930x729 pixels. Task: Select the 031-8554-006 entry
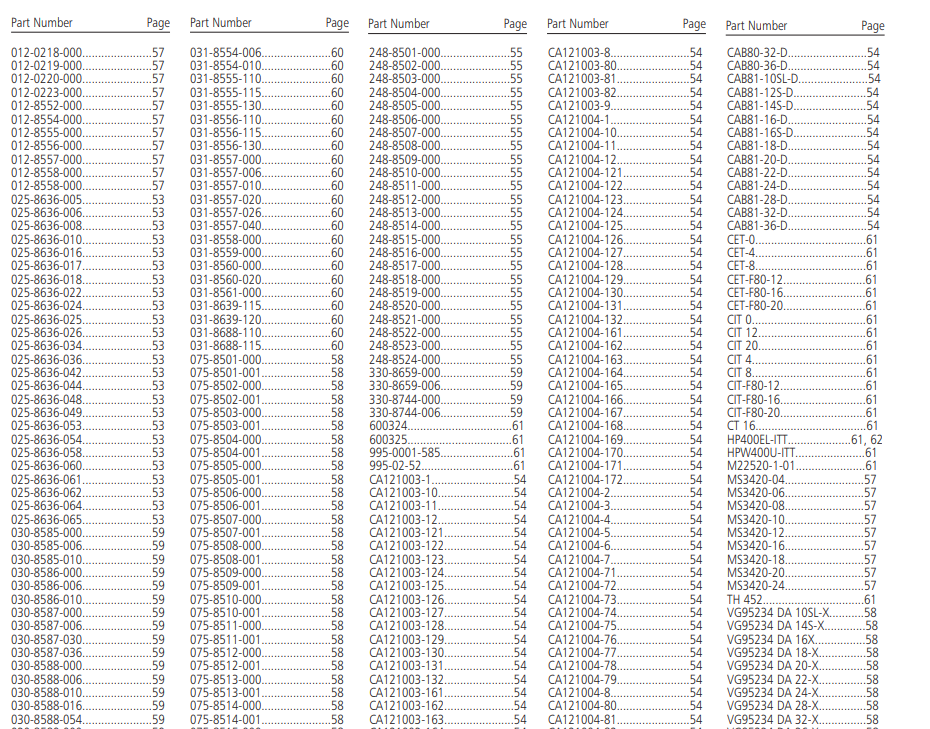(226, 52)
